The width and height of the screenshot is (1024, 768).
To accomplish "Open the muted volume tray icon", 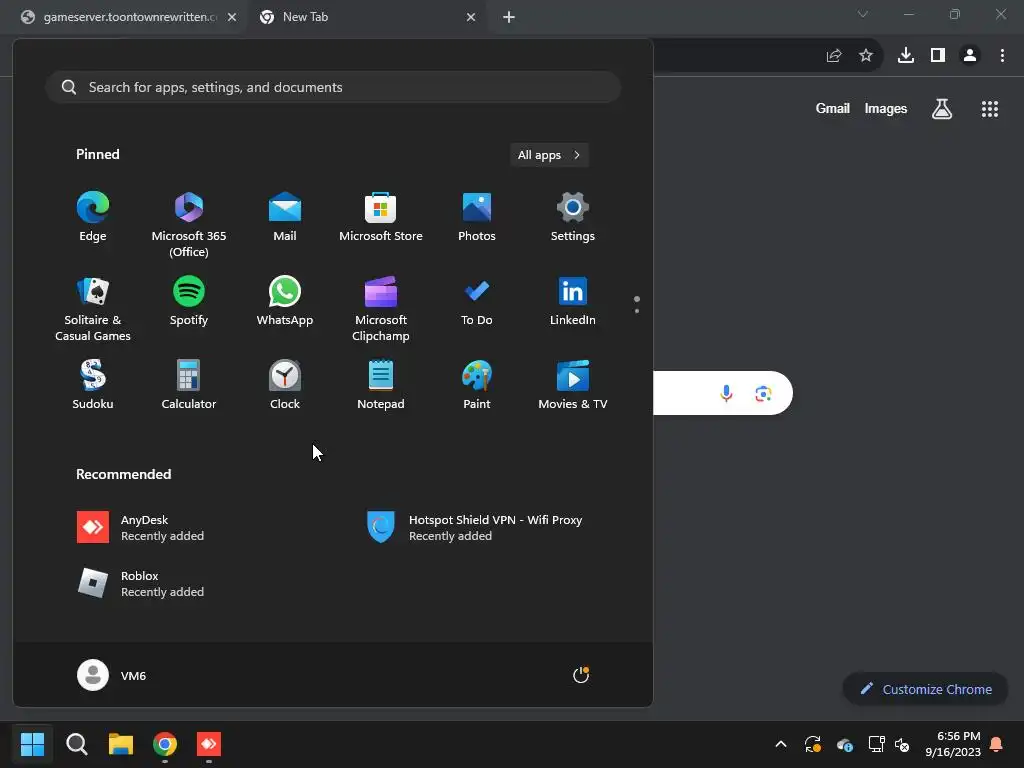I will click(902, 744).
